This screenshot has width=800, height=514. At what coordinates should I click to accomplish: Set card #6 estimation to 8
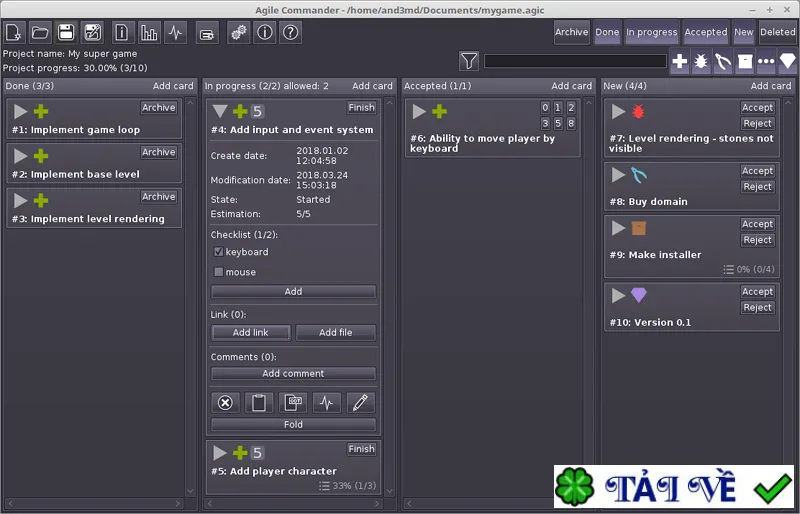click(x=571, y=124)
